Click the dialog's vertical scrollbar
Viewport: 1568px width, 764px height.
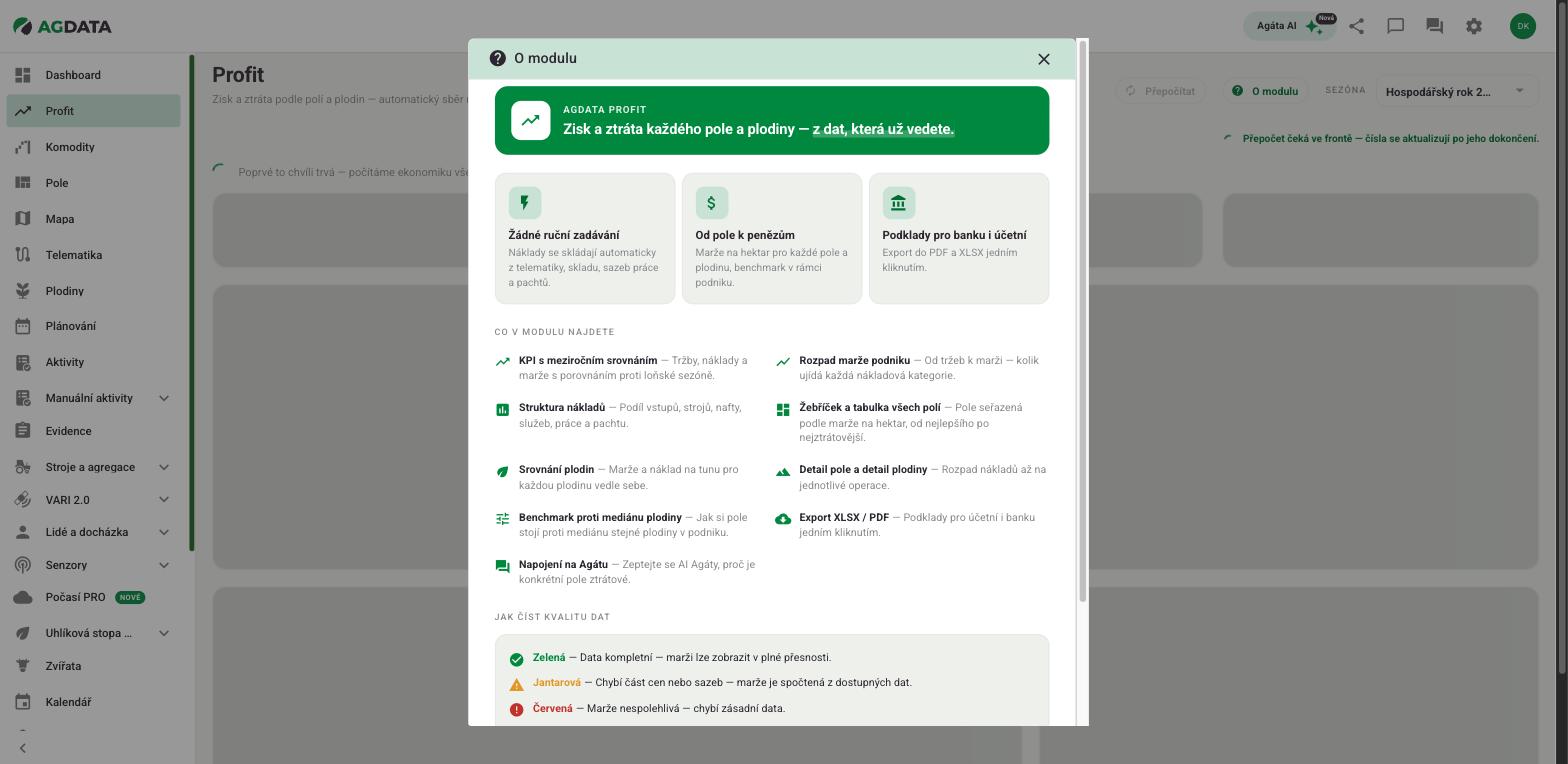tap(1082, 320)
